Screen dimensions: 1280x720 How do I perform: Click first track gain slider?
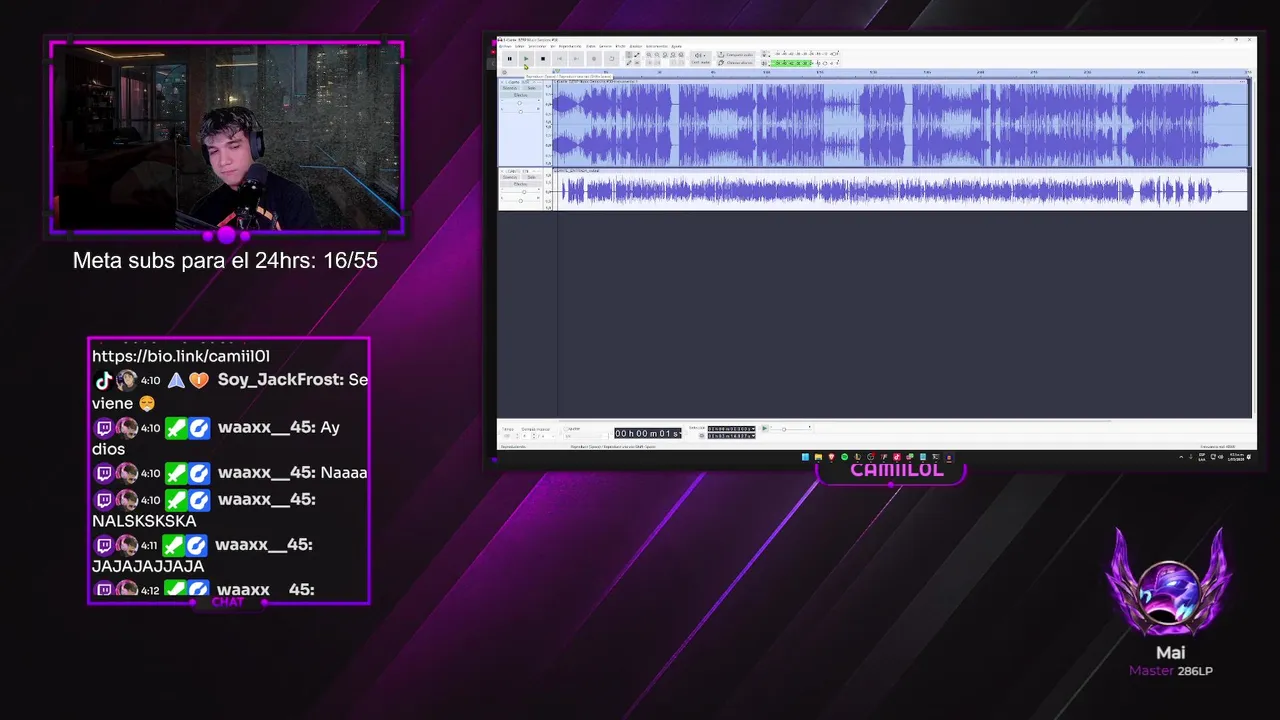click(x=520, y=103)
